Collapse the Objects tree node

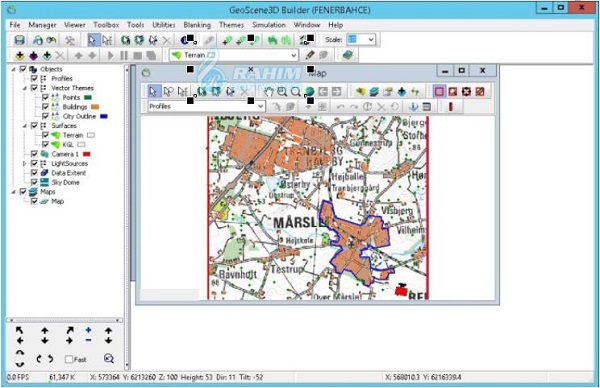click(x=14, y=69)
